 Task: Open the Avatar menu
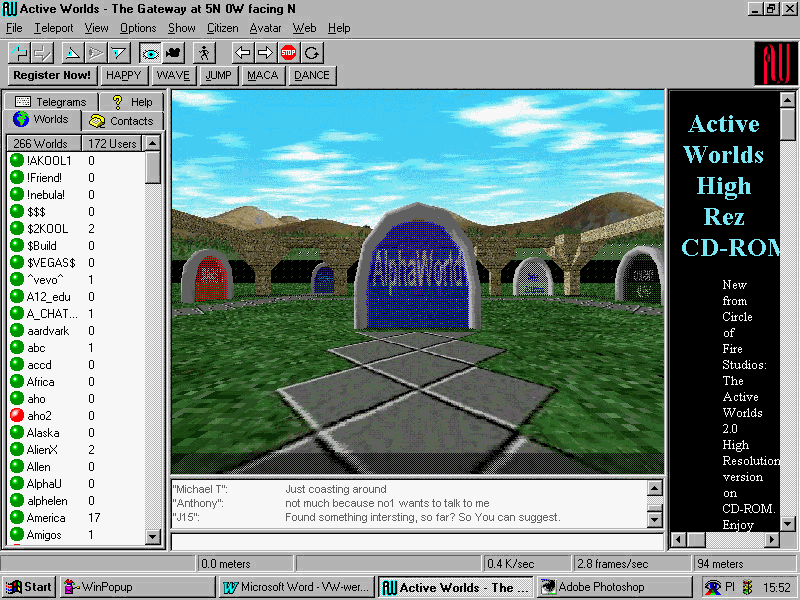tap(265, 28)
